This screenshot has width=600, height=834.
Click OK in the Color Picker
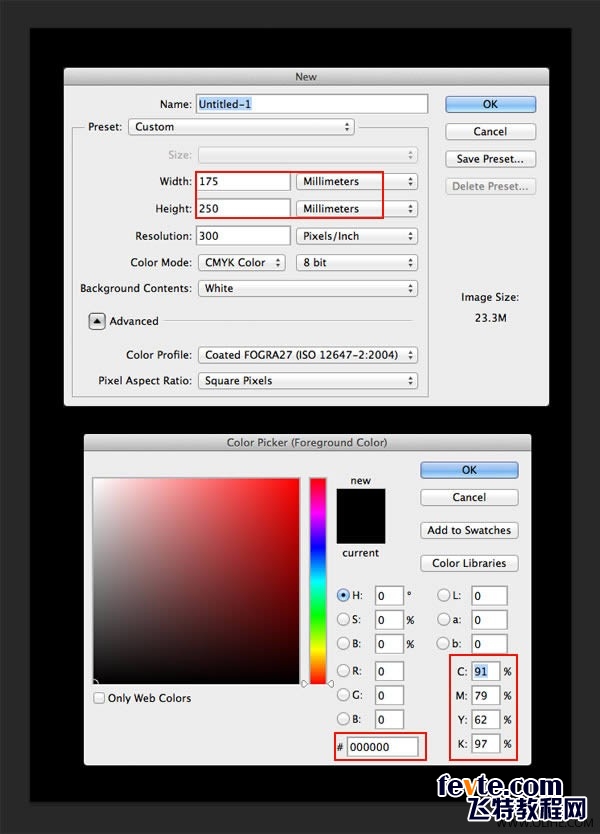(469, 470)
